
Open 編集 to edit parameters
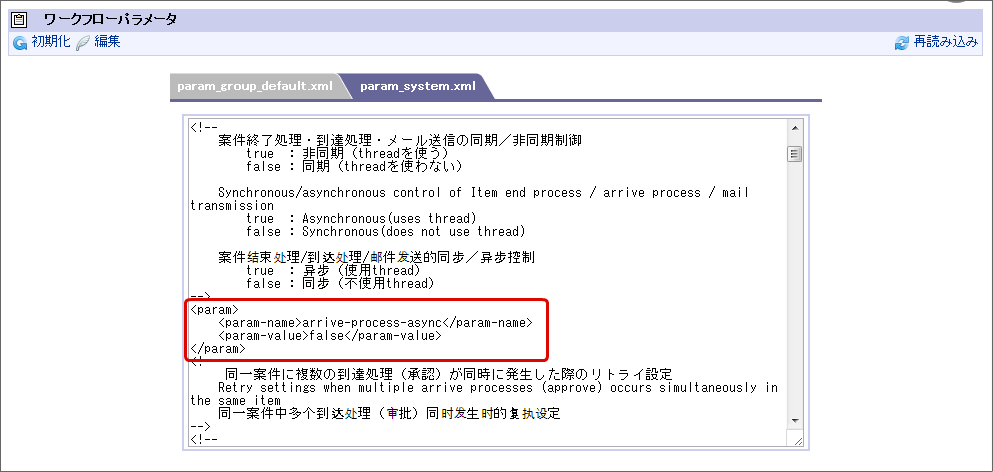point(107,43)
